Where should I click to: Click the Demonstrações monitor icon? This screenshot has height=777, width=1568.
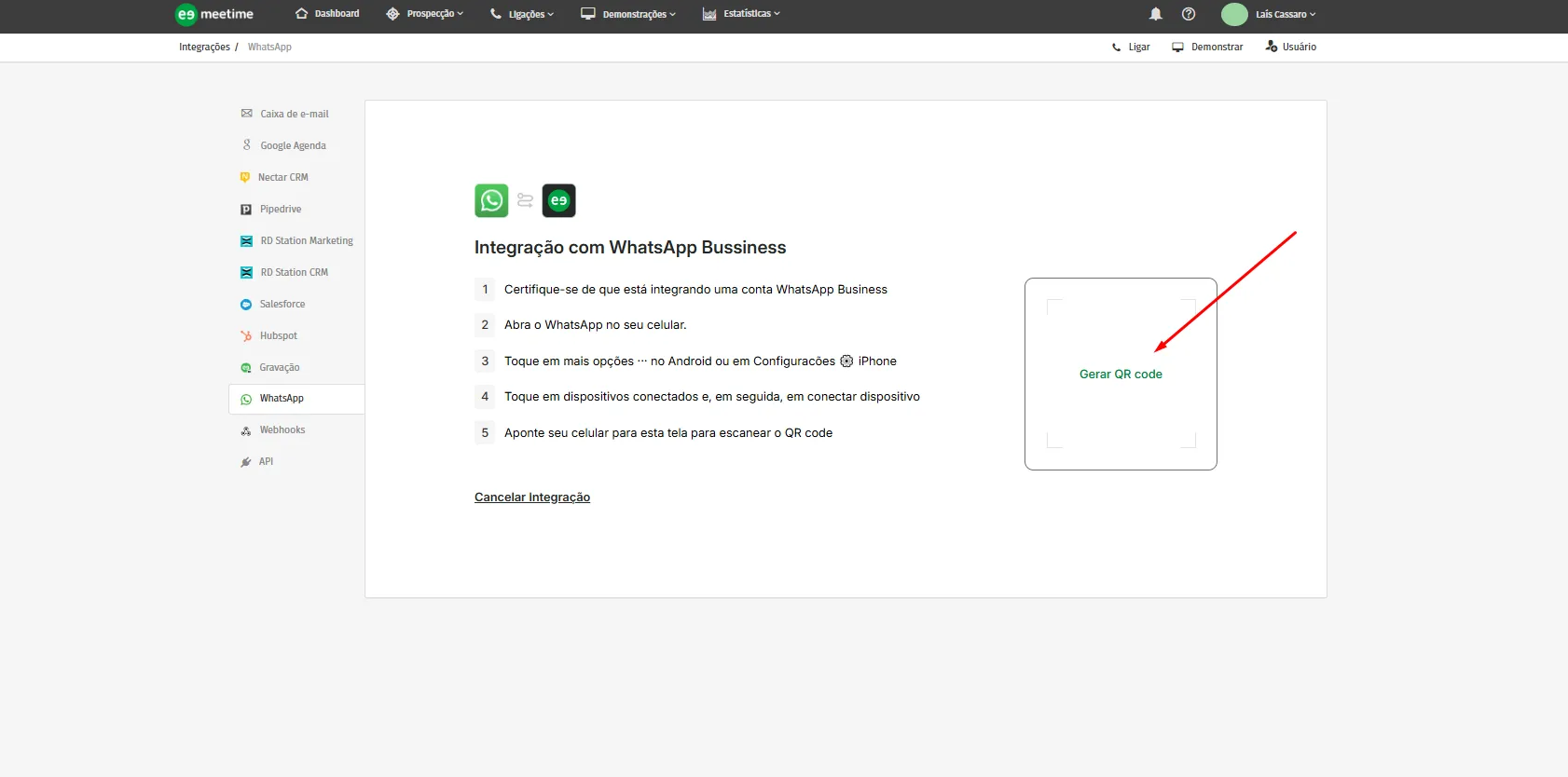pyautogui.click(x=588, y=14)
